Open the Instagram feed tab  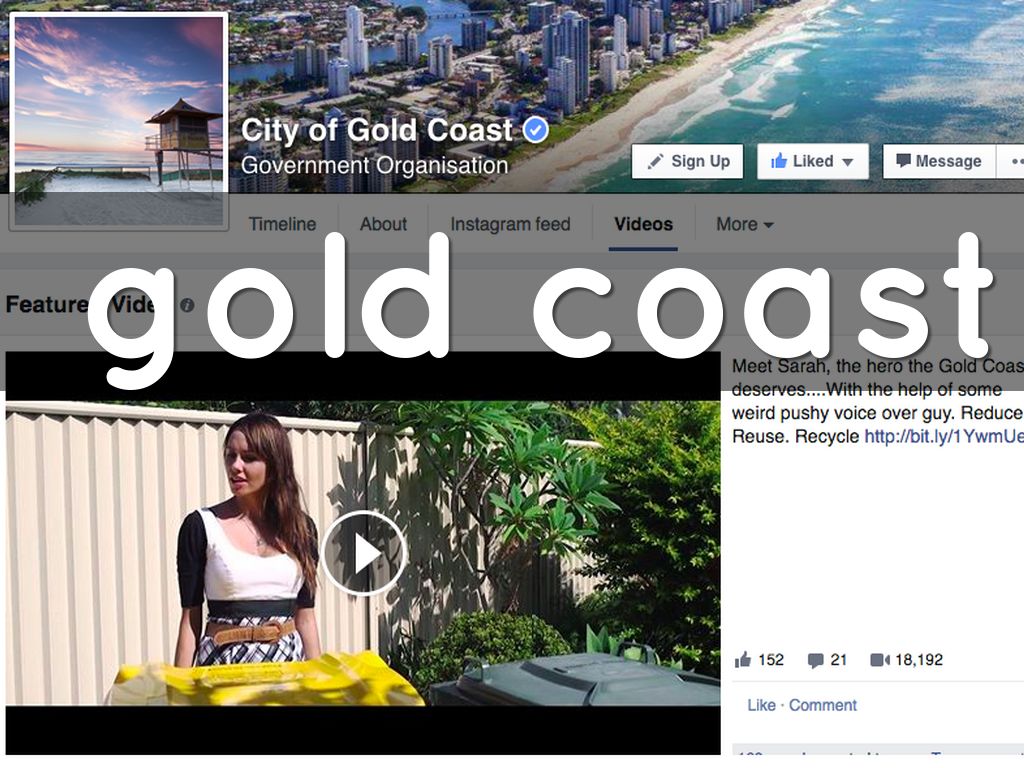point(510,224)
